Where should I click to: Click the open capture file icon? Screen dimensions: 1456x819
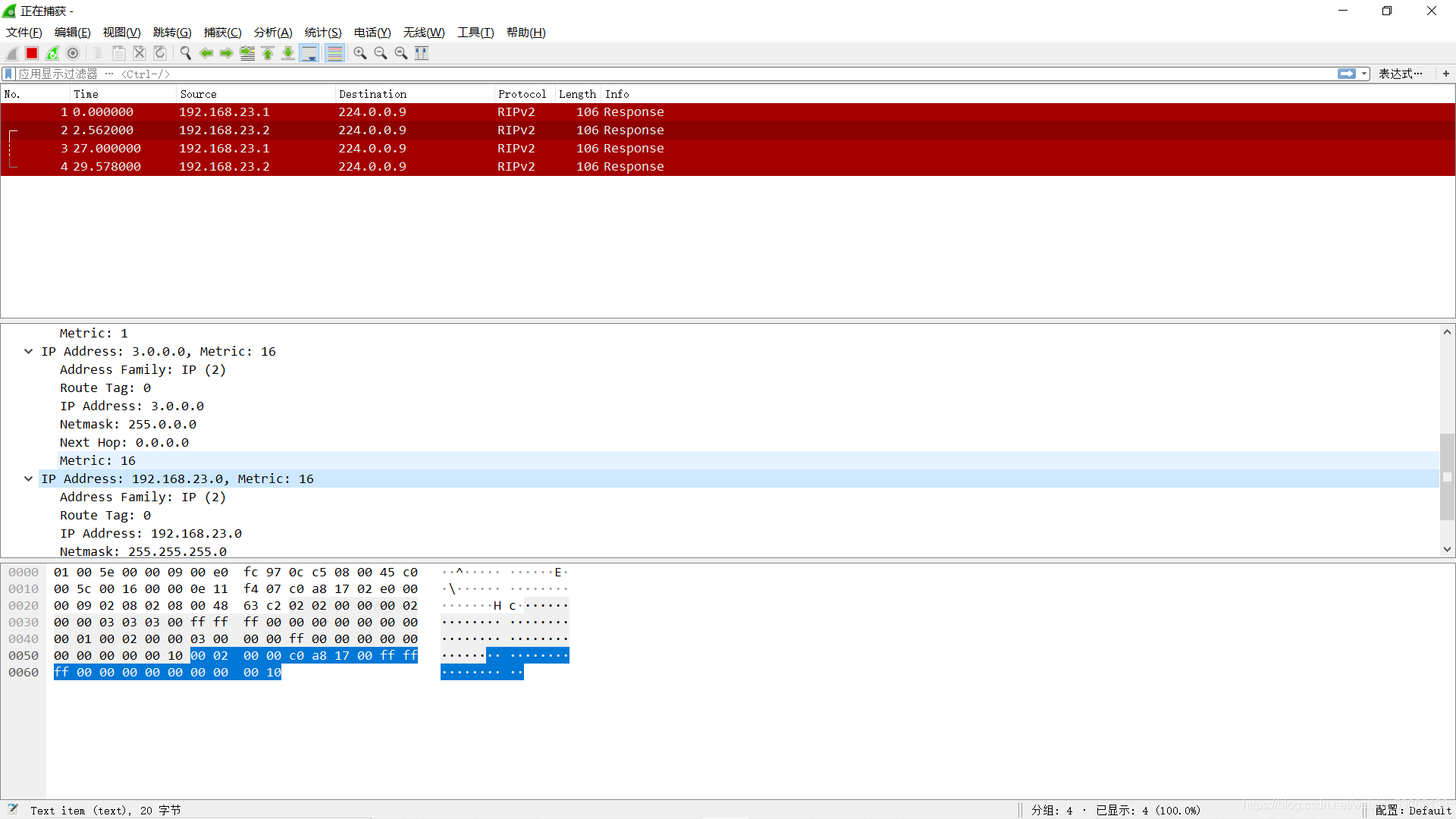98,53
